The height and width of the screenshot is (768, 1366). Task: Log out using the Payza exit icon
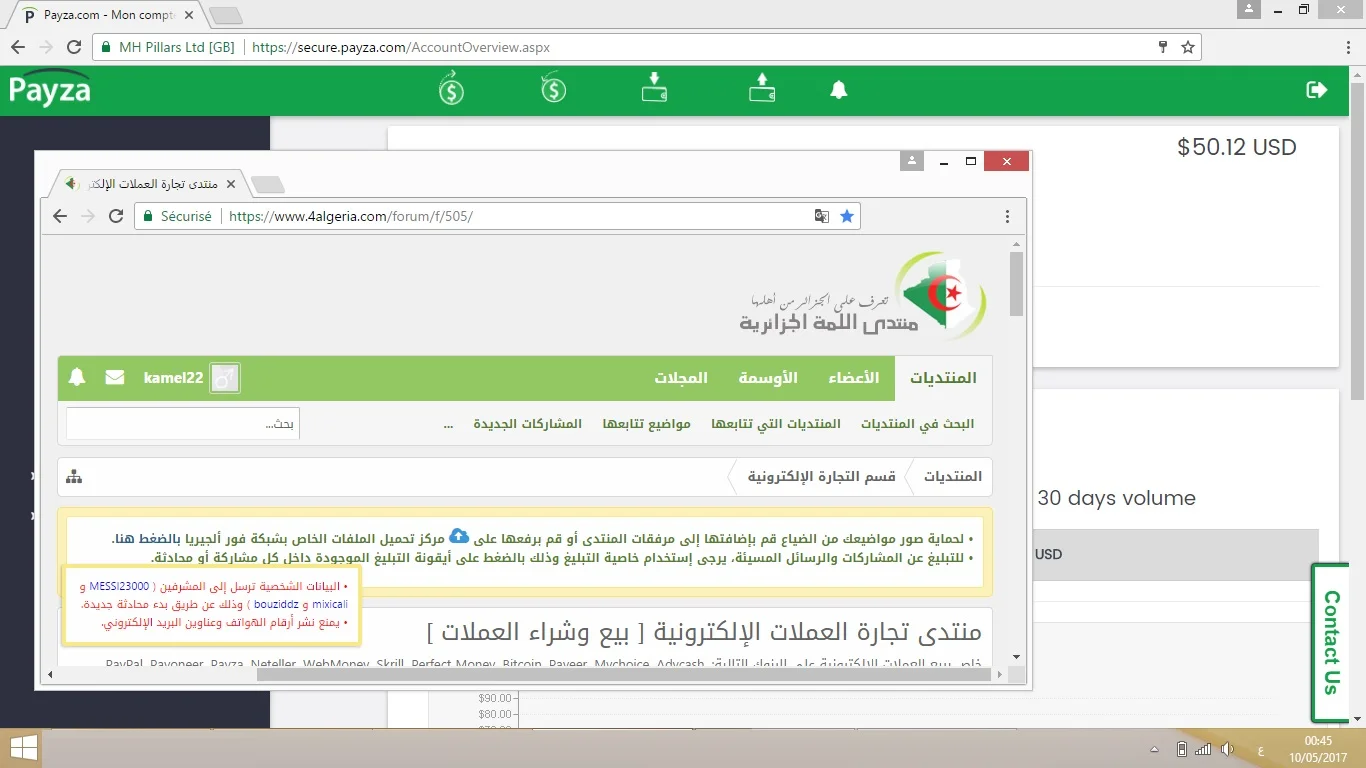[1317, 90]
